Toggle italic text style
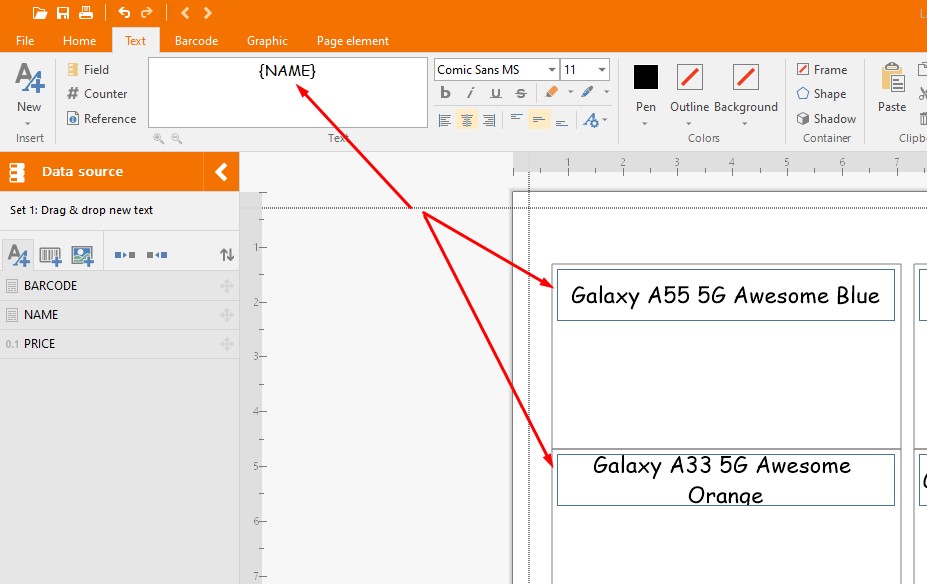 [470, 93]
